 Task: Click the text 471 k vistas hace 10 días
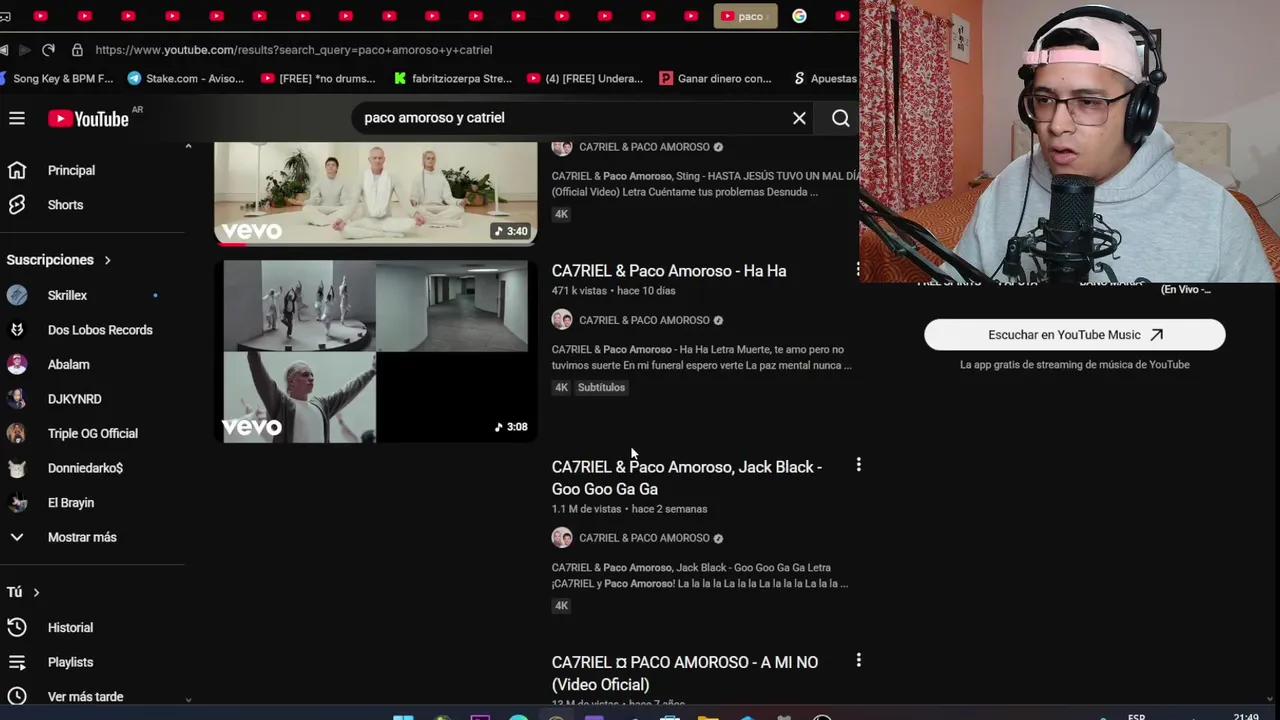(614, 291)
